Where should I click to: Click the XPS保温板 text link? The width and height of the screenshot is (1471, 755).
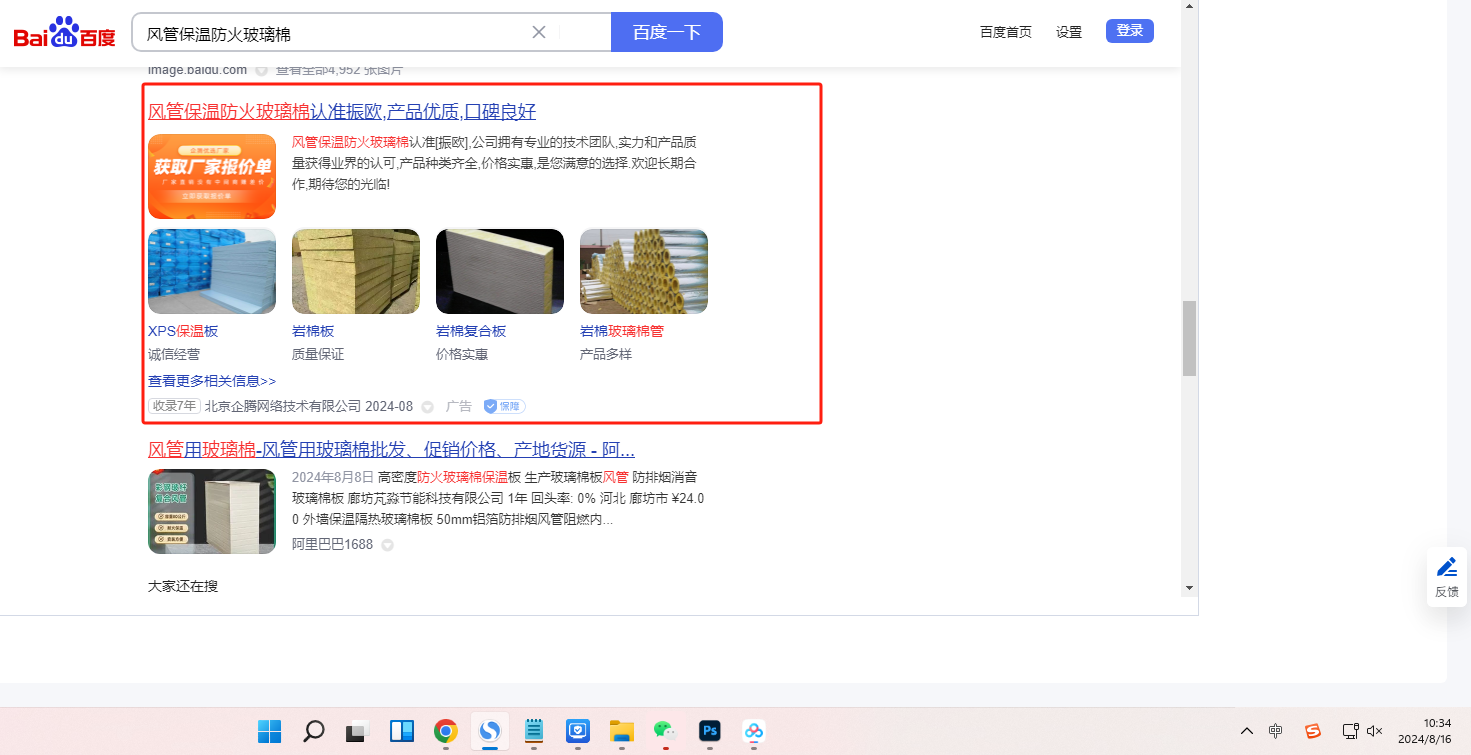[x=183, y=331]
